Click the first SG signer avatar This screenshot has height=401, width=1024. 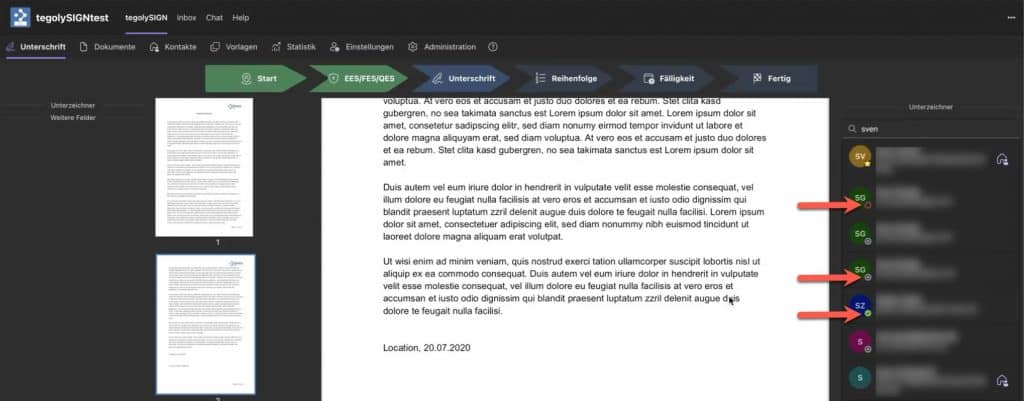click(859, 199)
